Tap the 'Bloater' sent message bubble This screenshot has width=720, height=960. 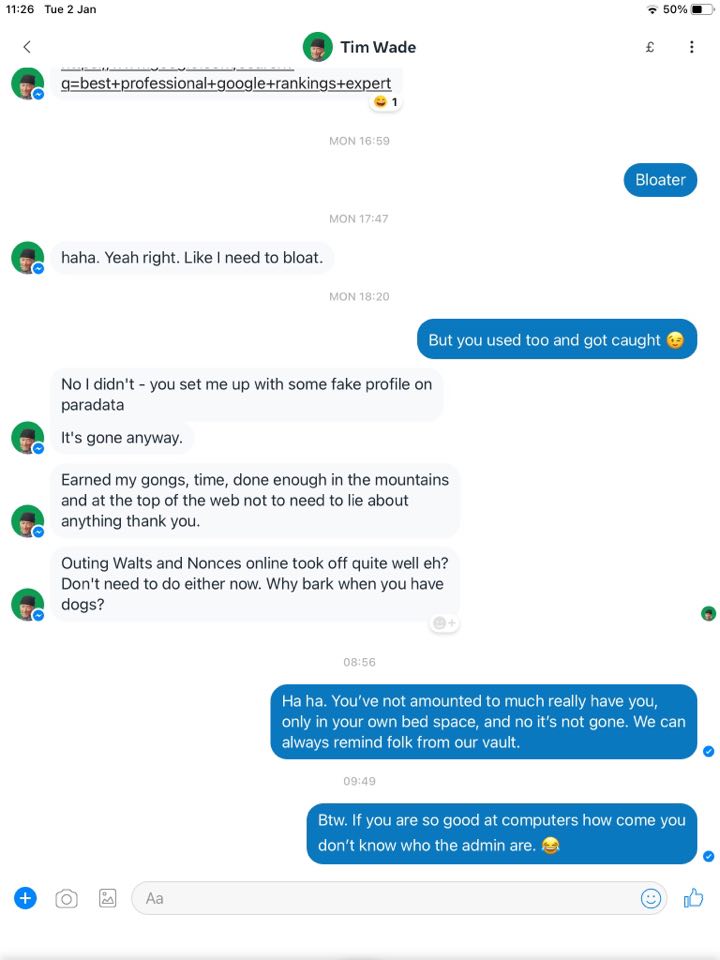coord(660,180)
